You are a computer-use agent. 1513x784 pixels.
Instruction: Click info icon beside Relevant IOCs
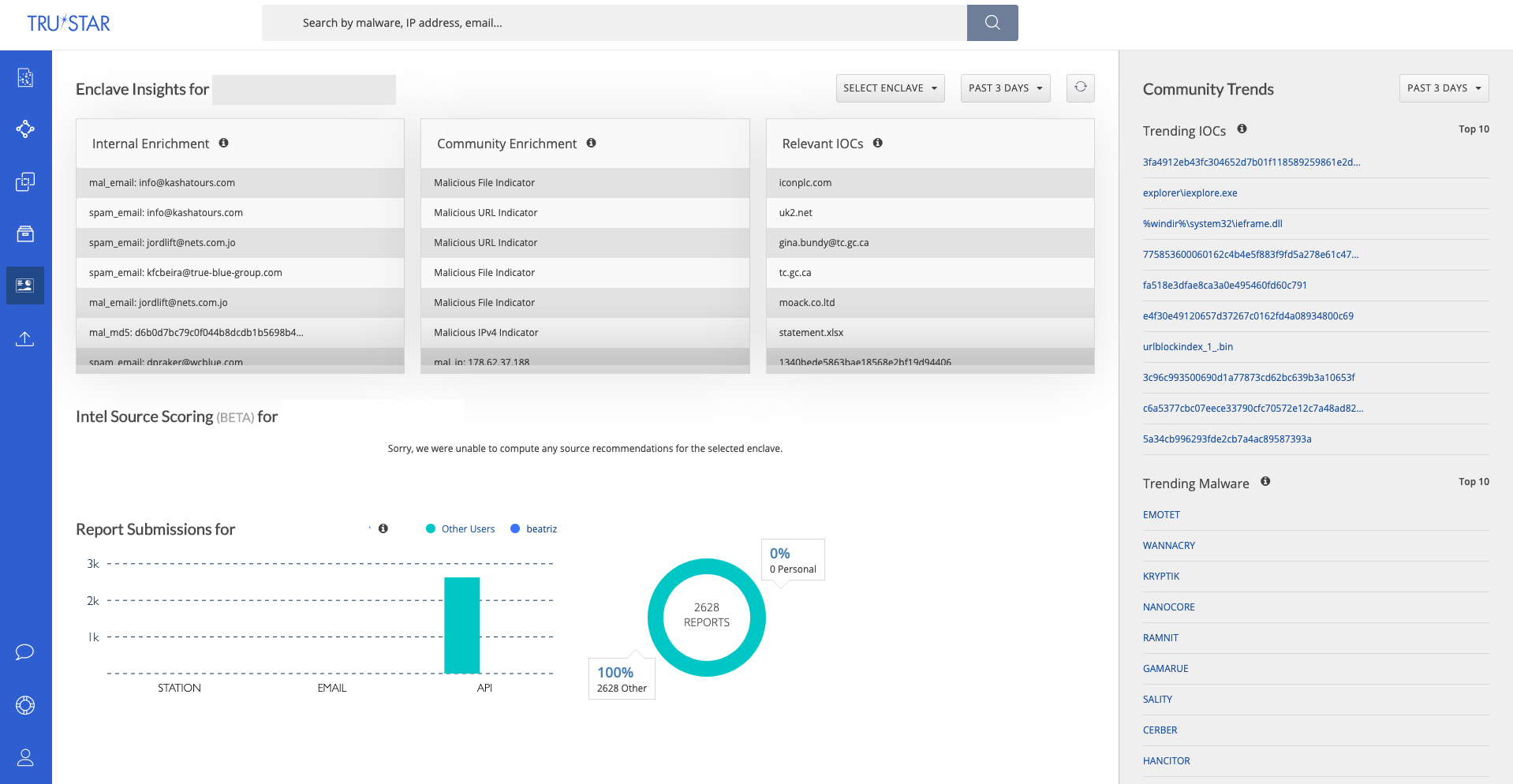point(878,143)
